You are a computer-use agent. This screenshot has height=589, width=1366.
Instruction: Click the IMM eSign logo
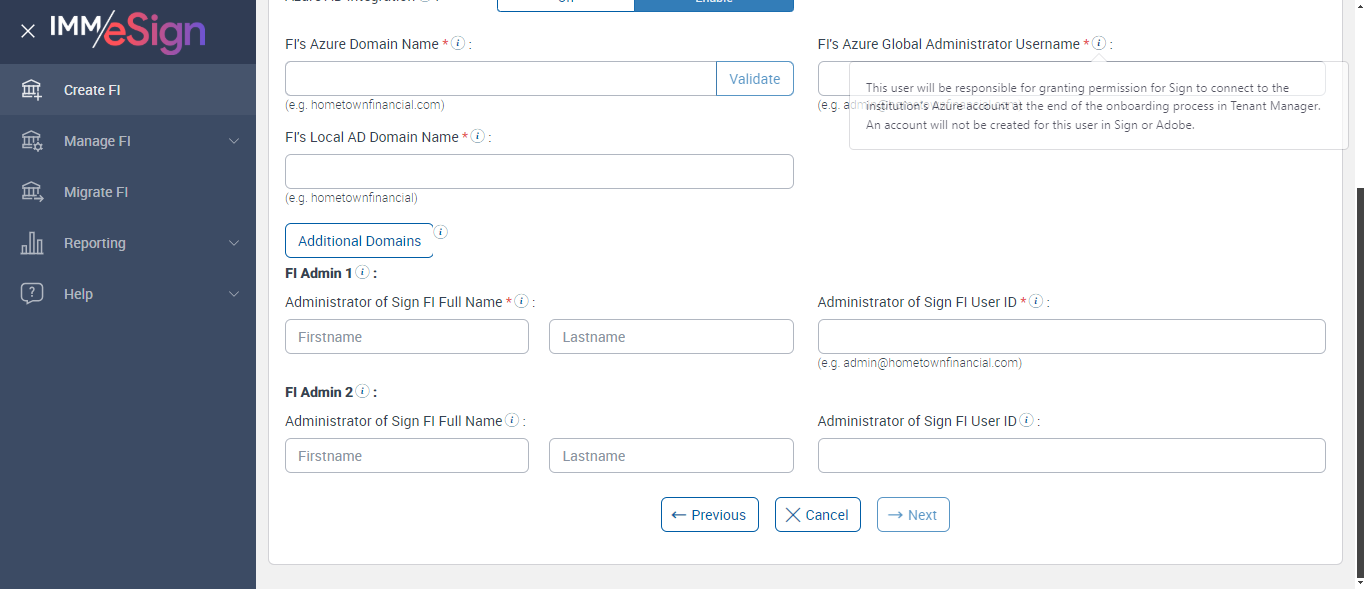[128, 30]
